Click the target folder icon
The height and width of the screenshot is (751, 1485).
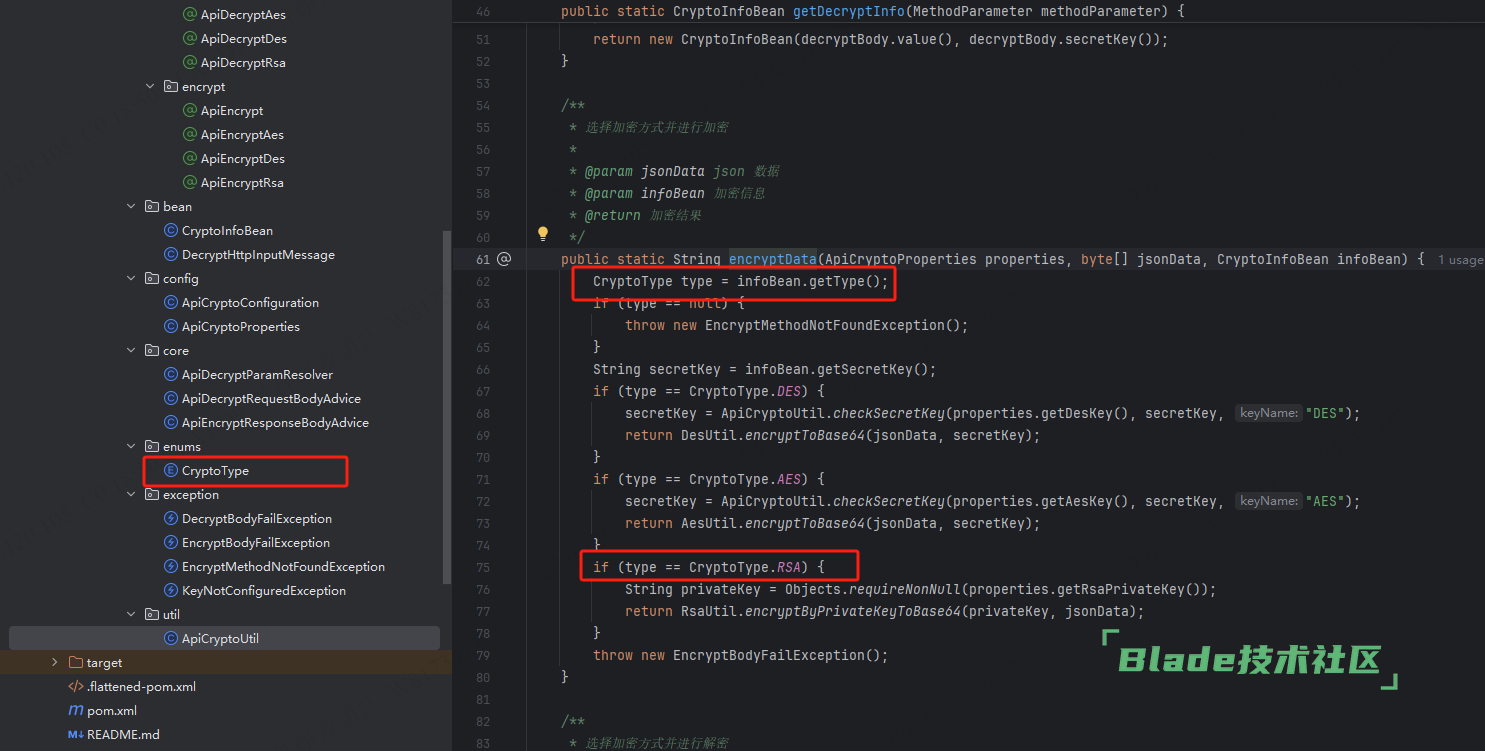[75, 663]
